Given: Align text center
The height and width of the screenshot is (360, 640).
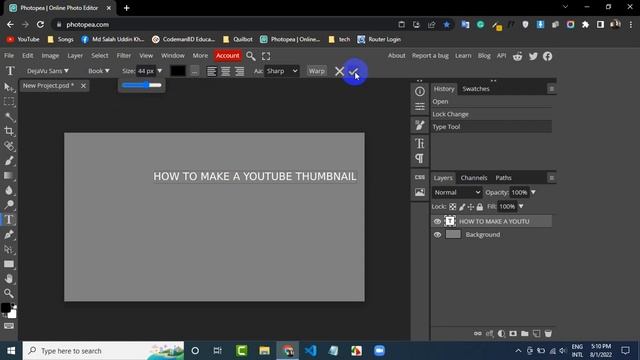Looking at the screenshot, I should pos(225,71).
